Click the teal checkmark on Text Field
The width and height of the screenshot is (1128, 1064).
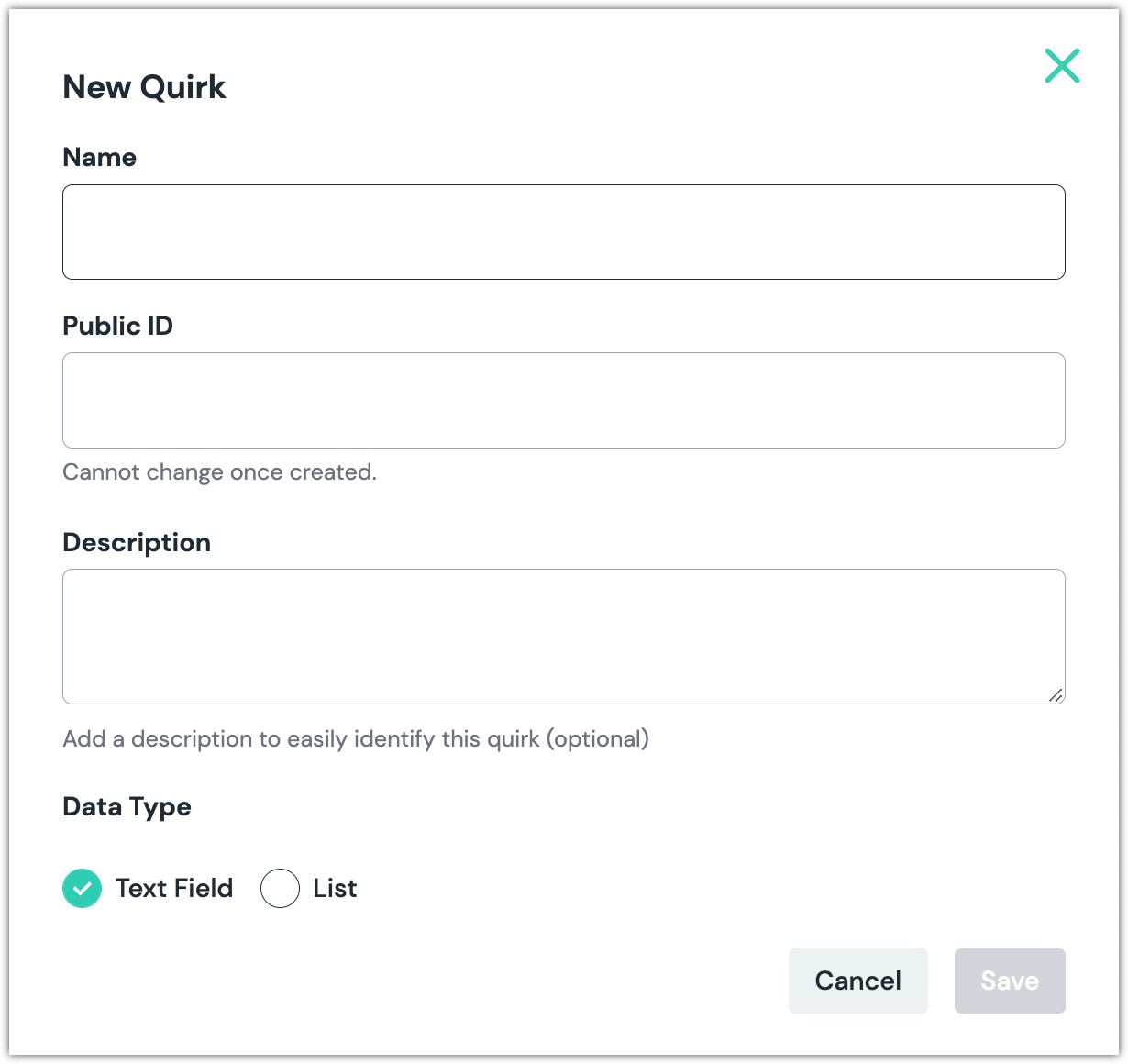tap(83, 888)
